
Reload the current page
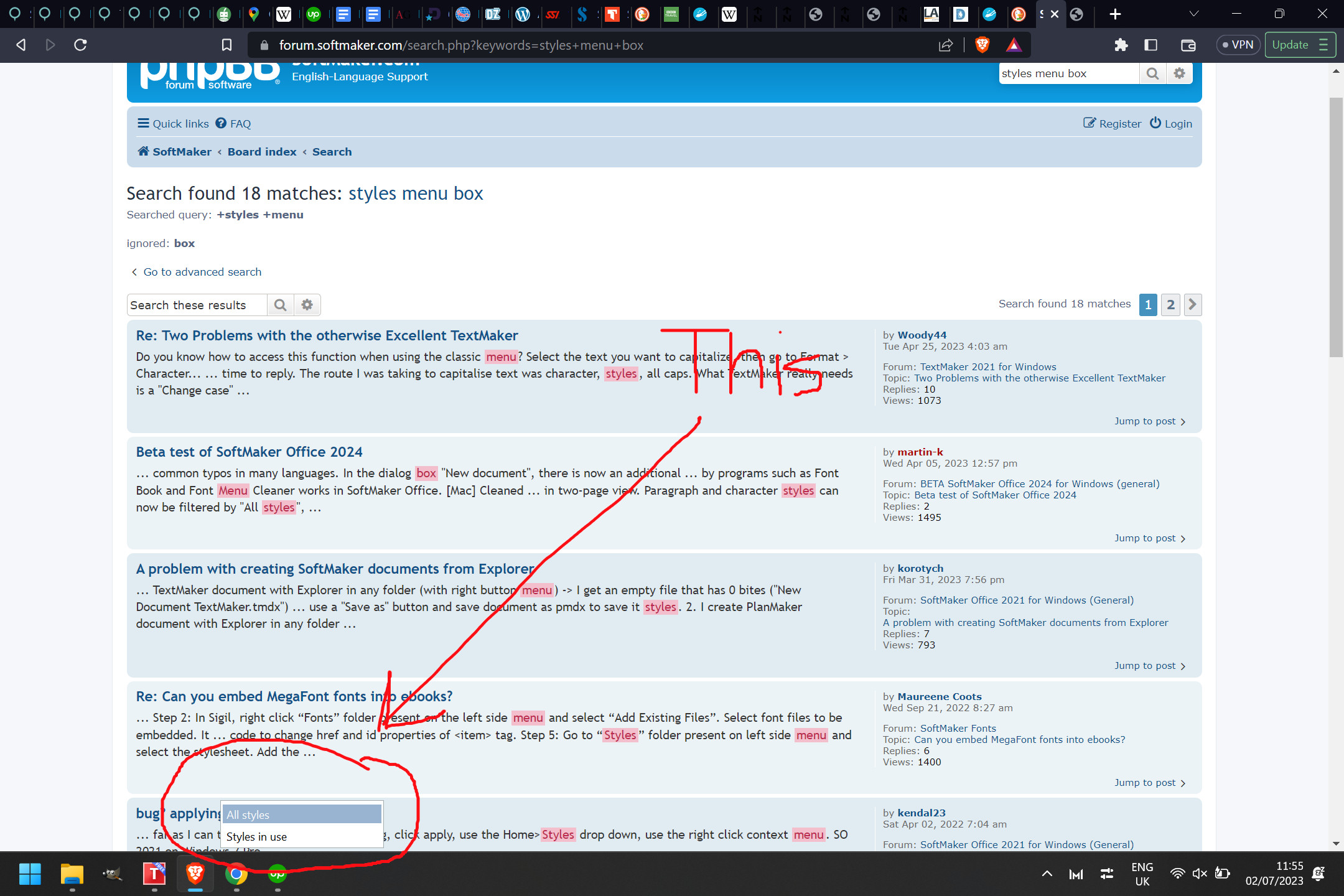click(x=80, y=45)
